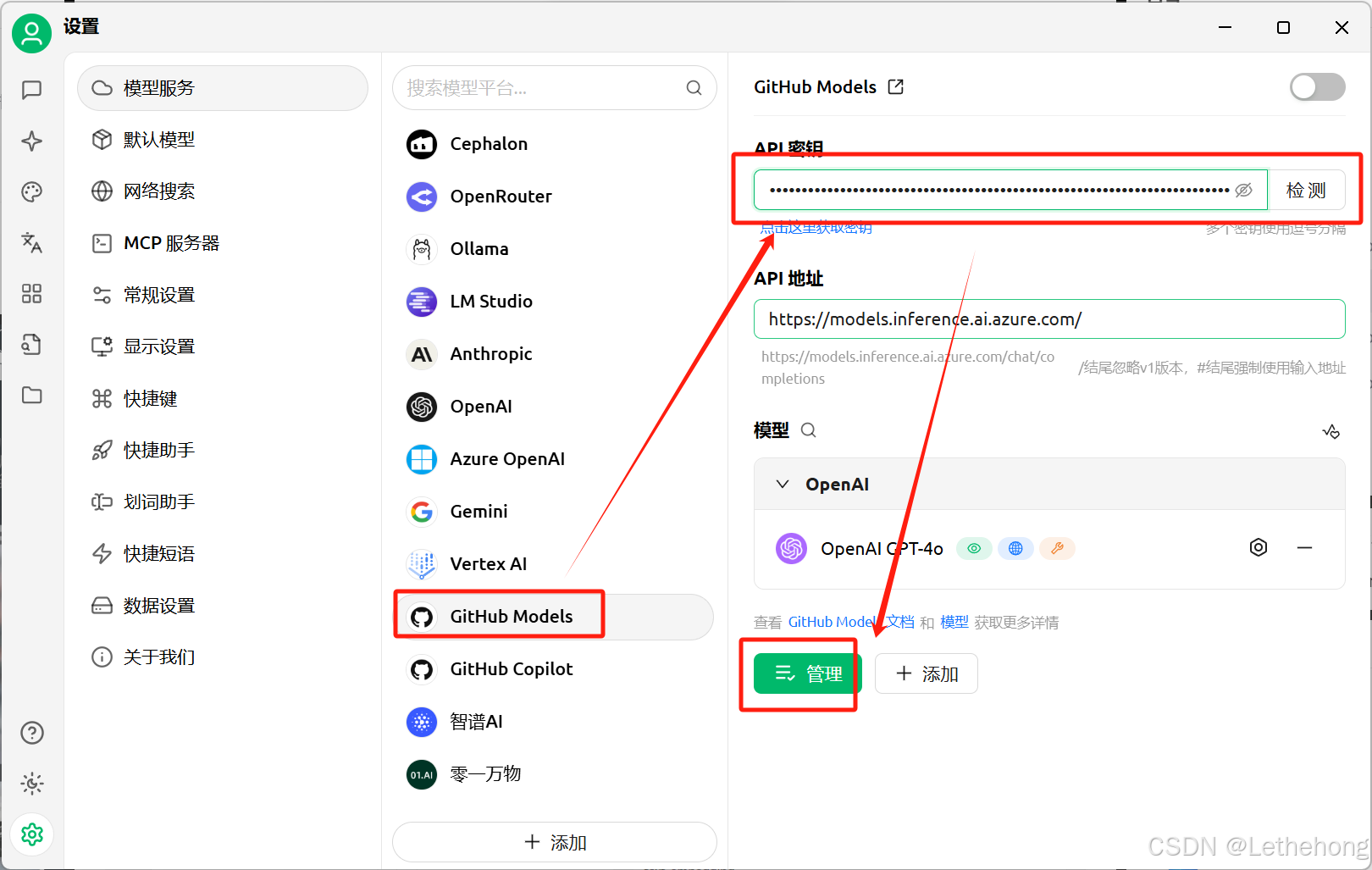The image size is (1372, 870).
Task: Open settings via the gear sidebar icon
Action: click(x=32, y=834)
